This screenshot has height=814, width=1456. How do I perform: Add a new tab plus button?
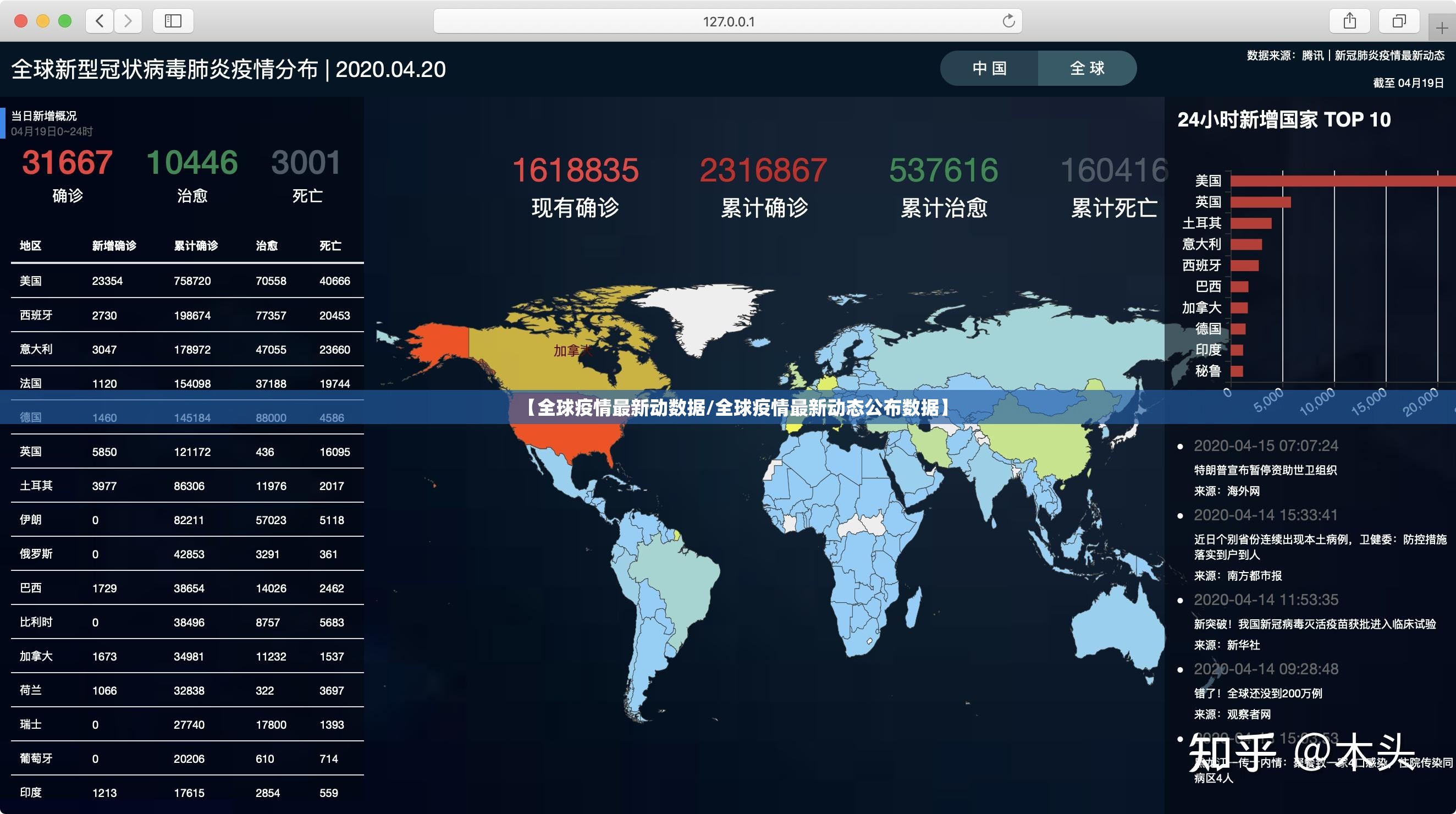pos(1441,28)
